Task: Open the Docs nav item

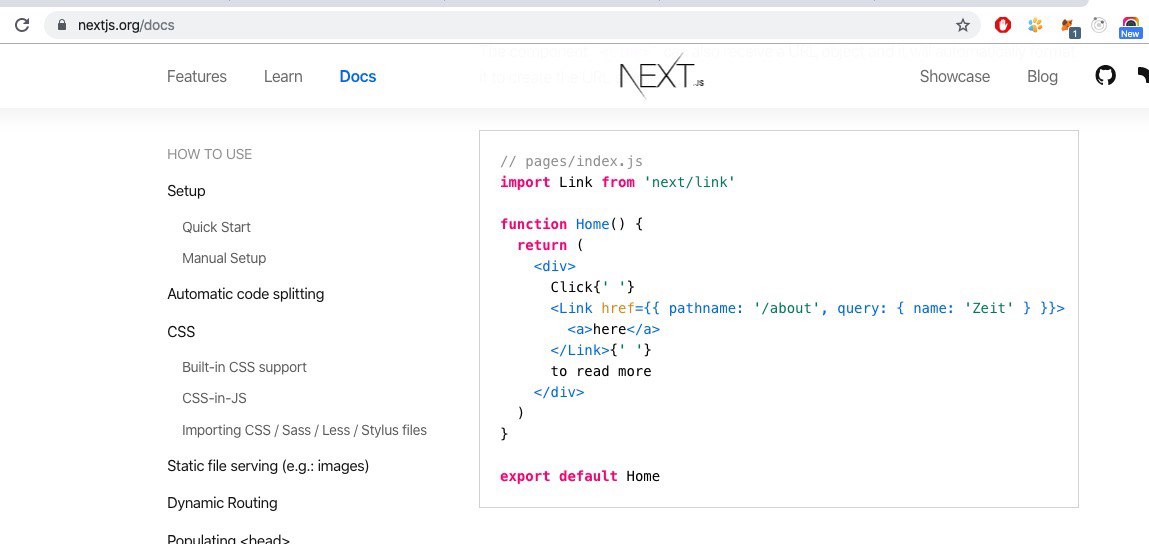Action: pos(358,76)
